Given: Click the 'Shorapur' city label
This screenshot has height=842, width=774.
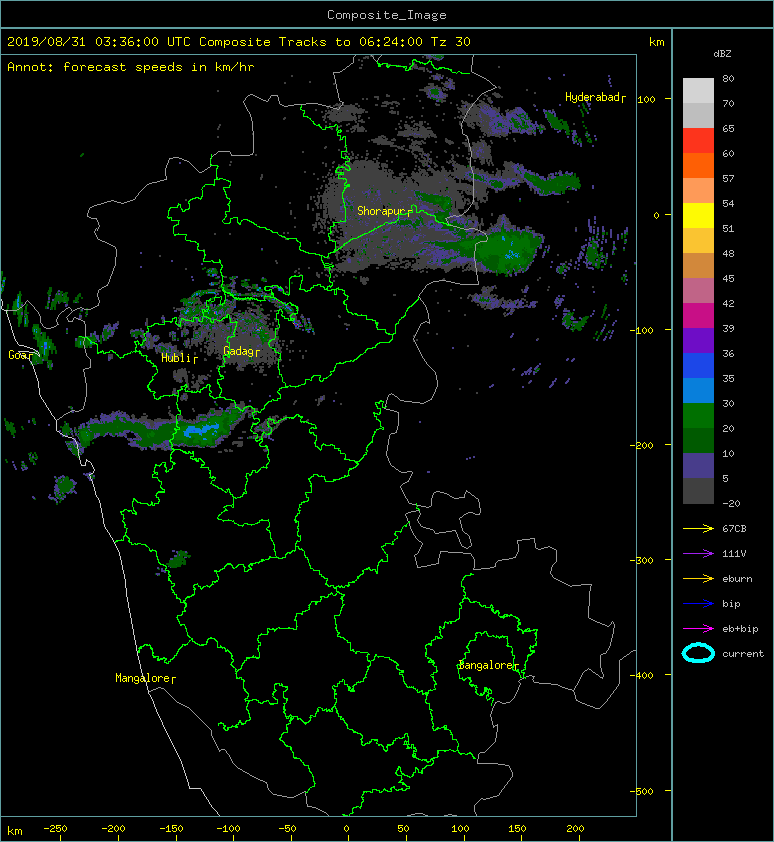Looking at the screenshot, I should [381, 211].
